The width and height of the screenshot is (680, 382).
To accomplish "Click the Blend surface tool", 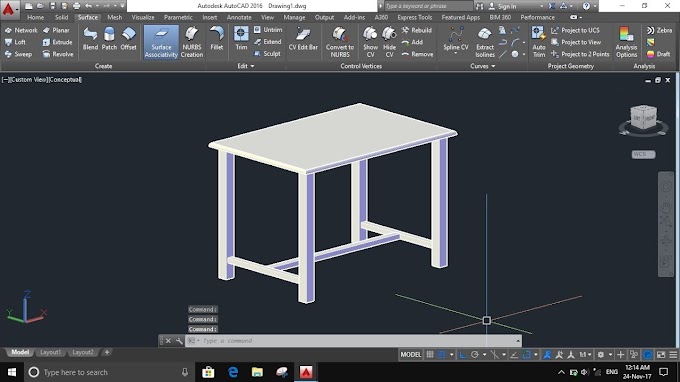I will pos(90,39).
